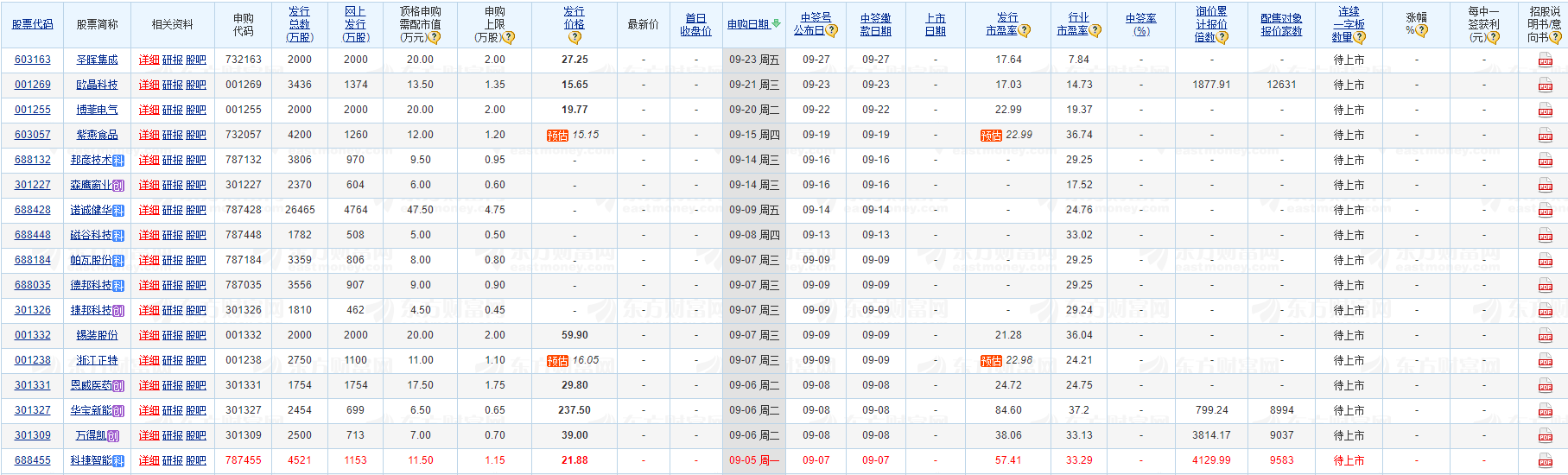Sort by 首日收盘价 column header

tap(695, 24)
